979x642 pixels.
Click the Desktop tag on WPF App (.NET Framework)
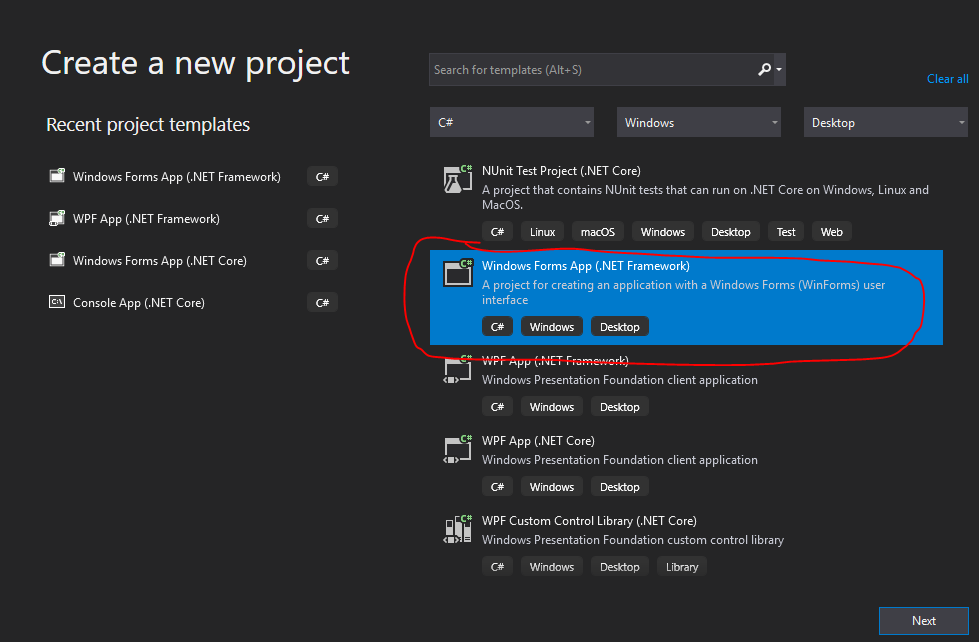[619, 407]
